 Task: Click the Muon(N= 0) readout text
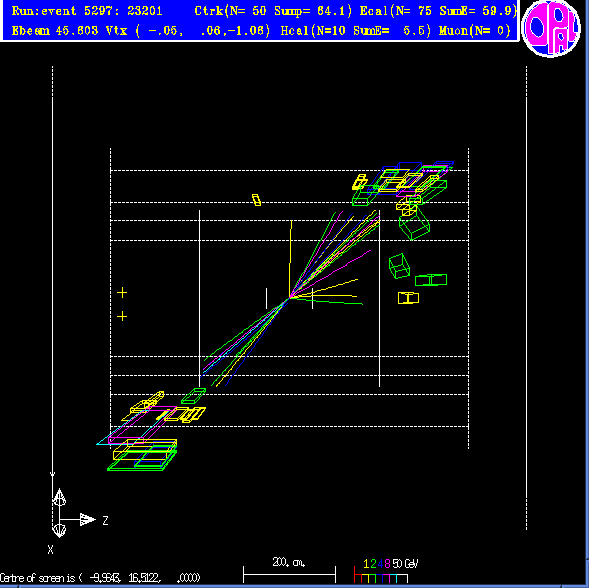pyautogui.click(x=475, y=30)
